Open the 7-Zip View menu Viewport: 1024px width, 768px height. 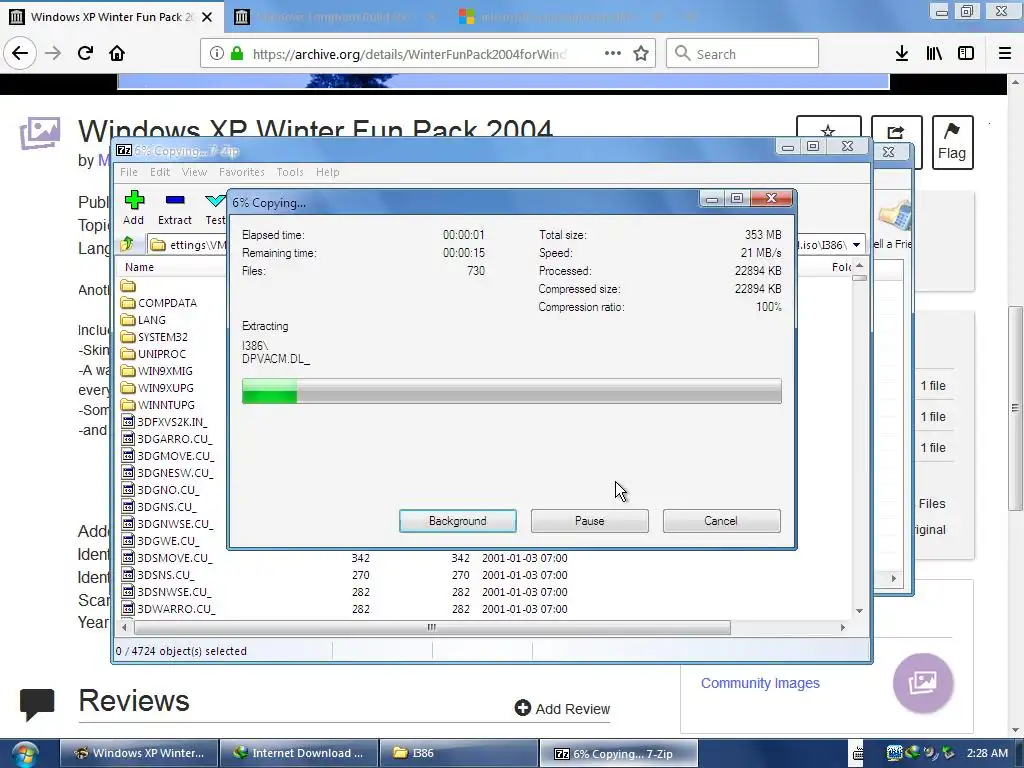pyautogui.click(x=195, y=172)
